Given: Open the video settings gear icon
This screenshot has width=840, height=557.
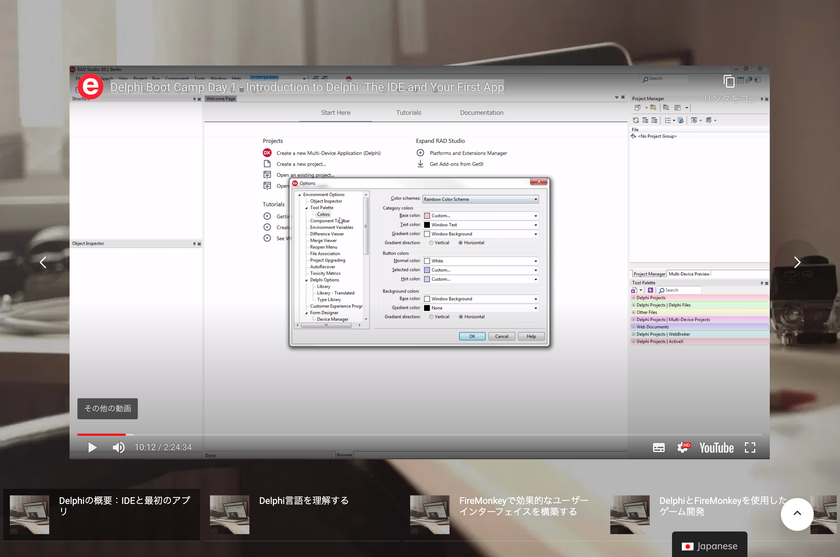Looking at the screenshot, I should pos(683,447).
